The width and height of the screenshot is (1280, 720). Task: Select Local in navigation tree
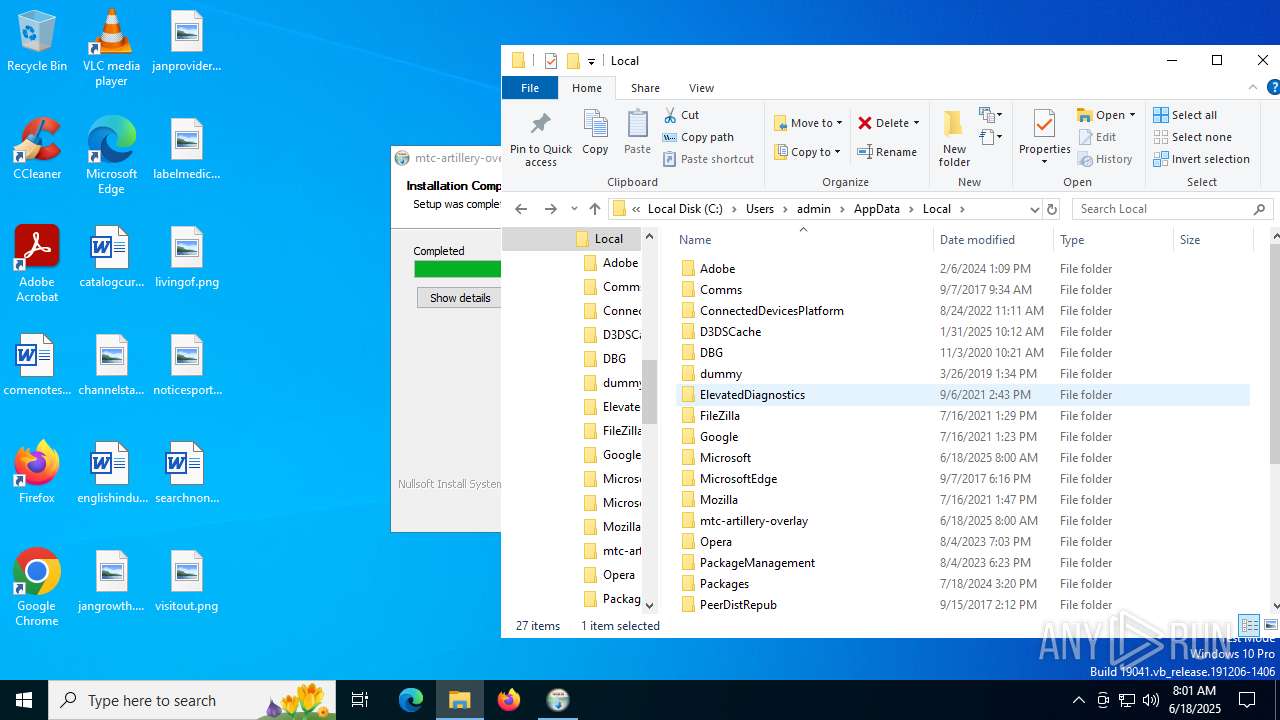(608, 239)
